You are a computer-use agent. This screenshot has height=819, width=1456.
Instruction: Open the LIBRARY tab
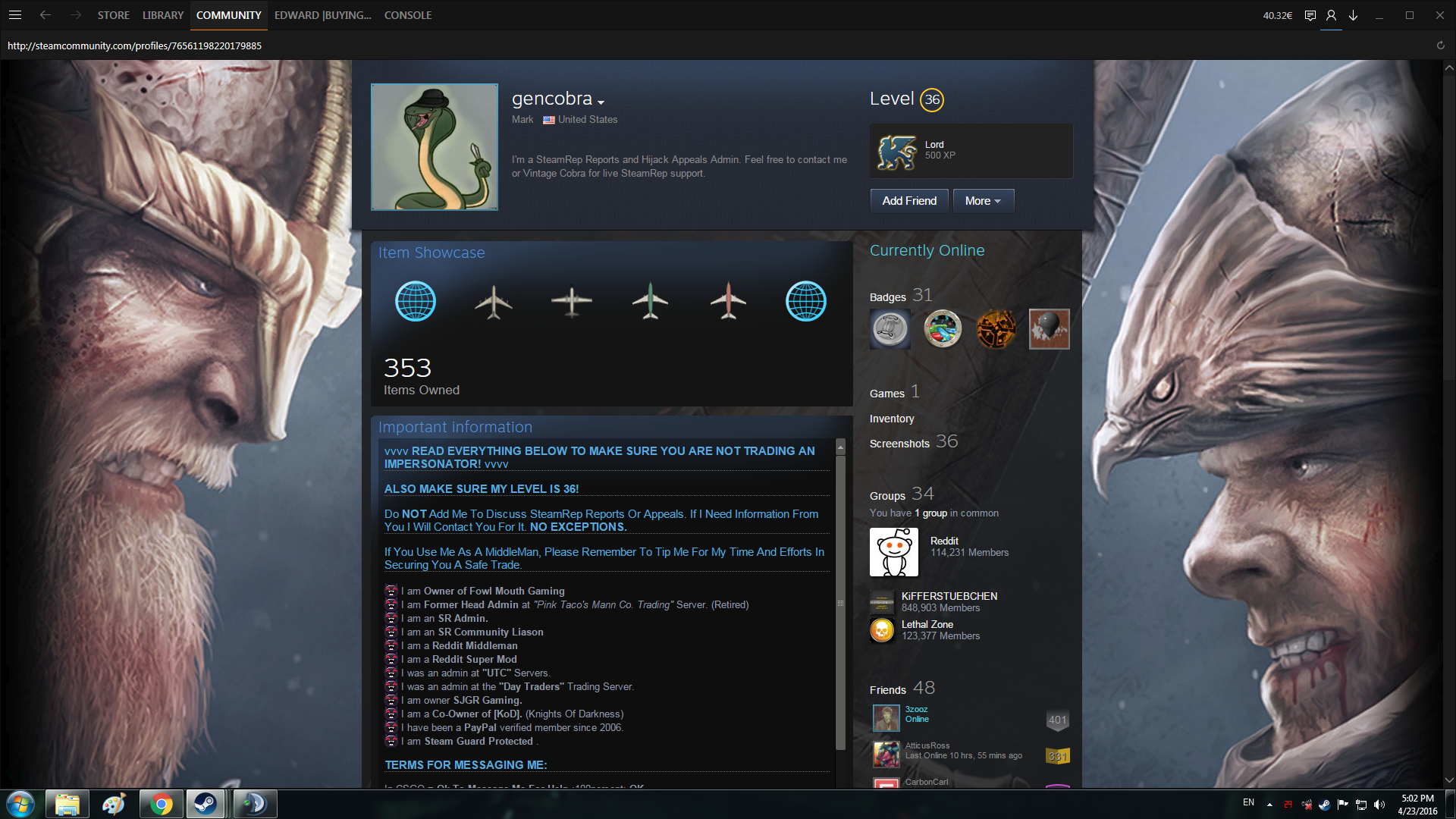click(x=163, y=15)
